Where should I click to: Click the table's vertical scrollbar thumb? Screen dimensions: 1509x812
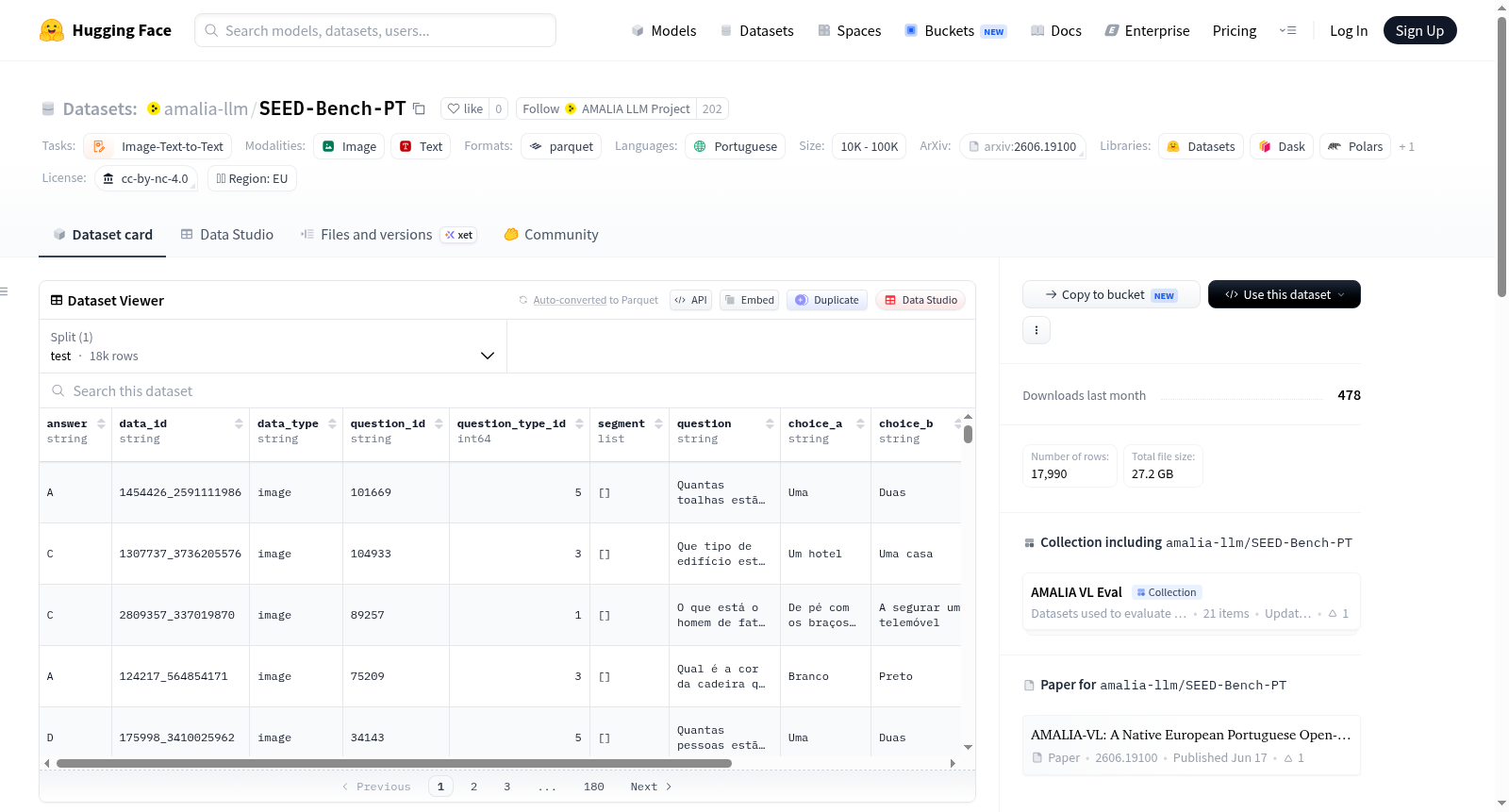click(x=968, y=434)
